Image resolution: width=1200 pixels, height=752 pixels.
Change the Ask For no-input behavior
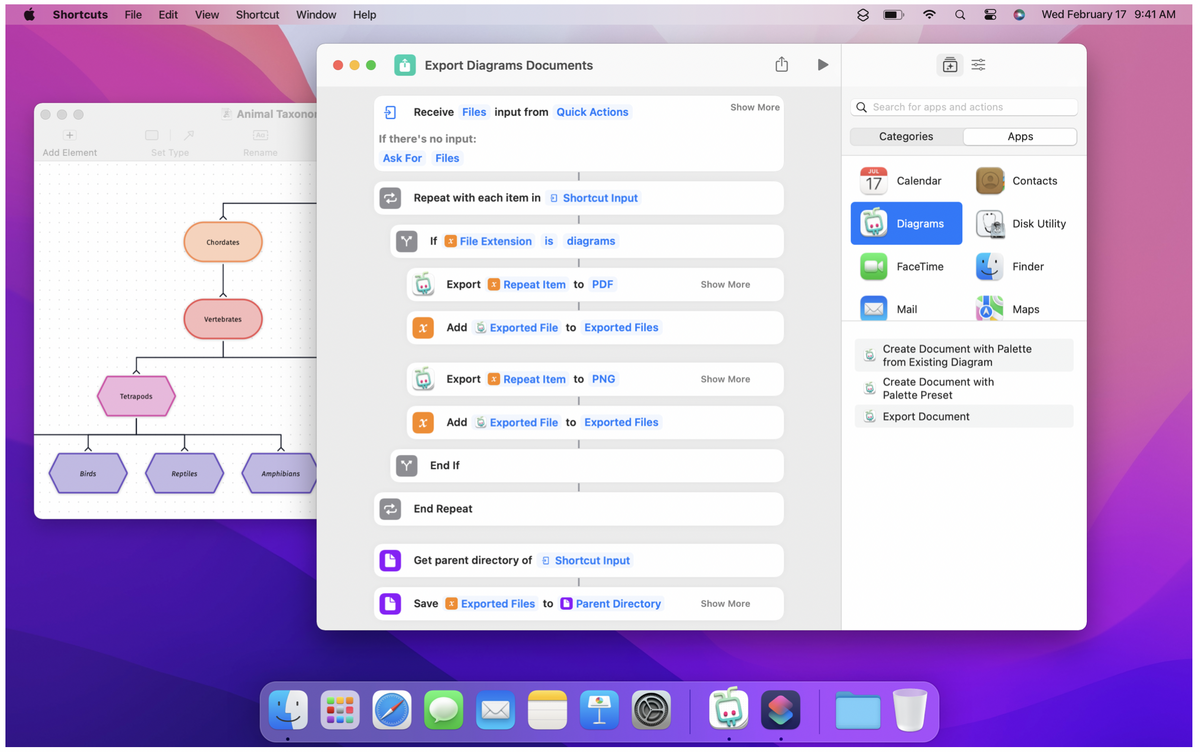coord(402,158)
